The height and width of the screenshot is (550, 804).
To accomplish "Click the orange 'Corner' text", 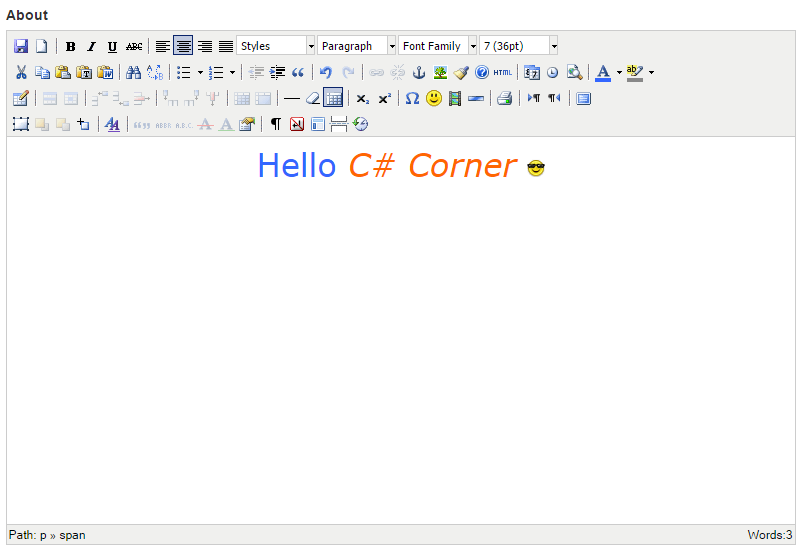I will (463, 166).
